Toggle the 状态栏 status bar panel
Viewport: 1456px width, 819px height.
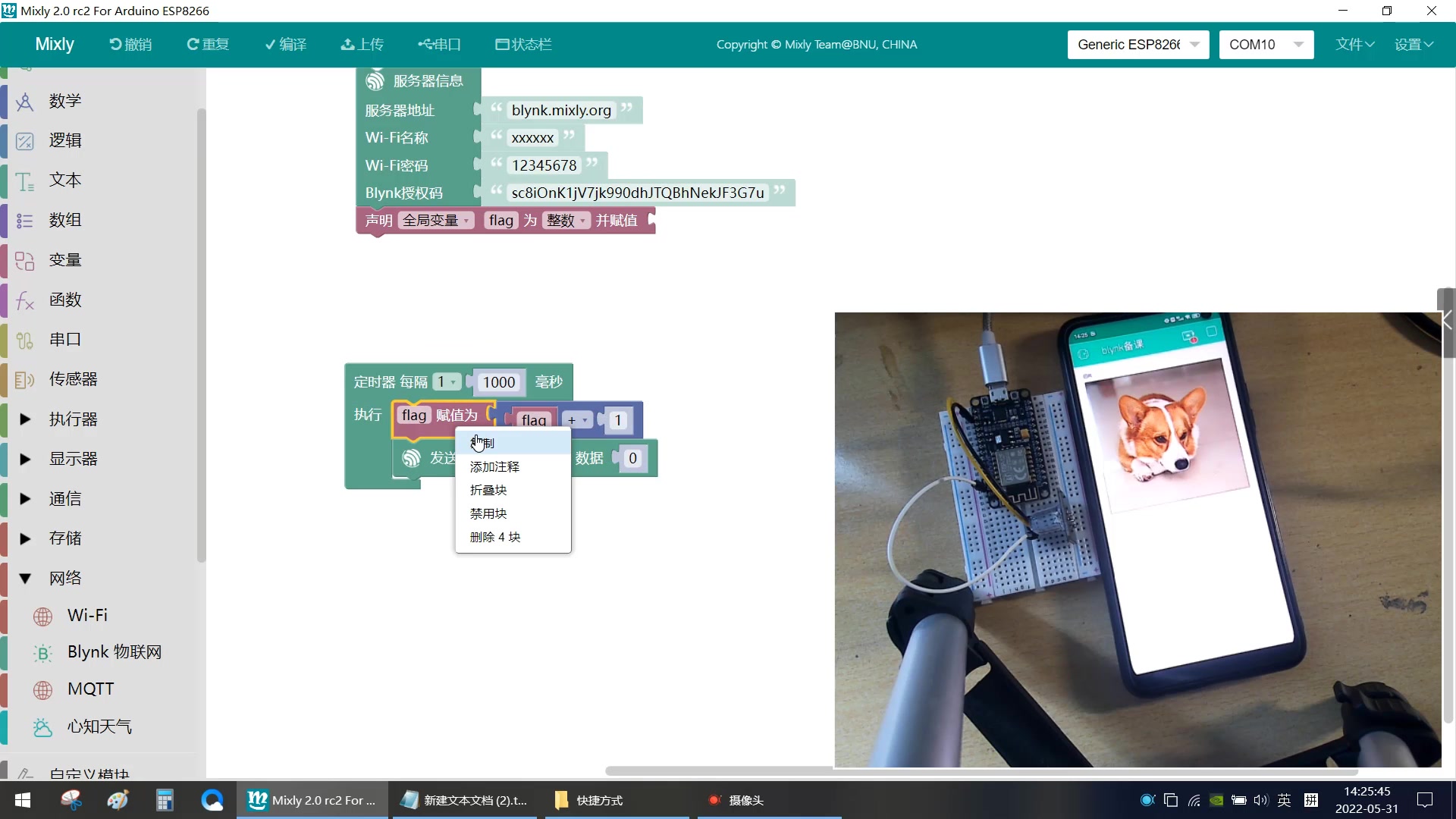[x=523, y=45]
